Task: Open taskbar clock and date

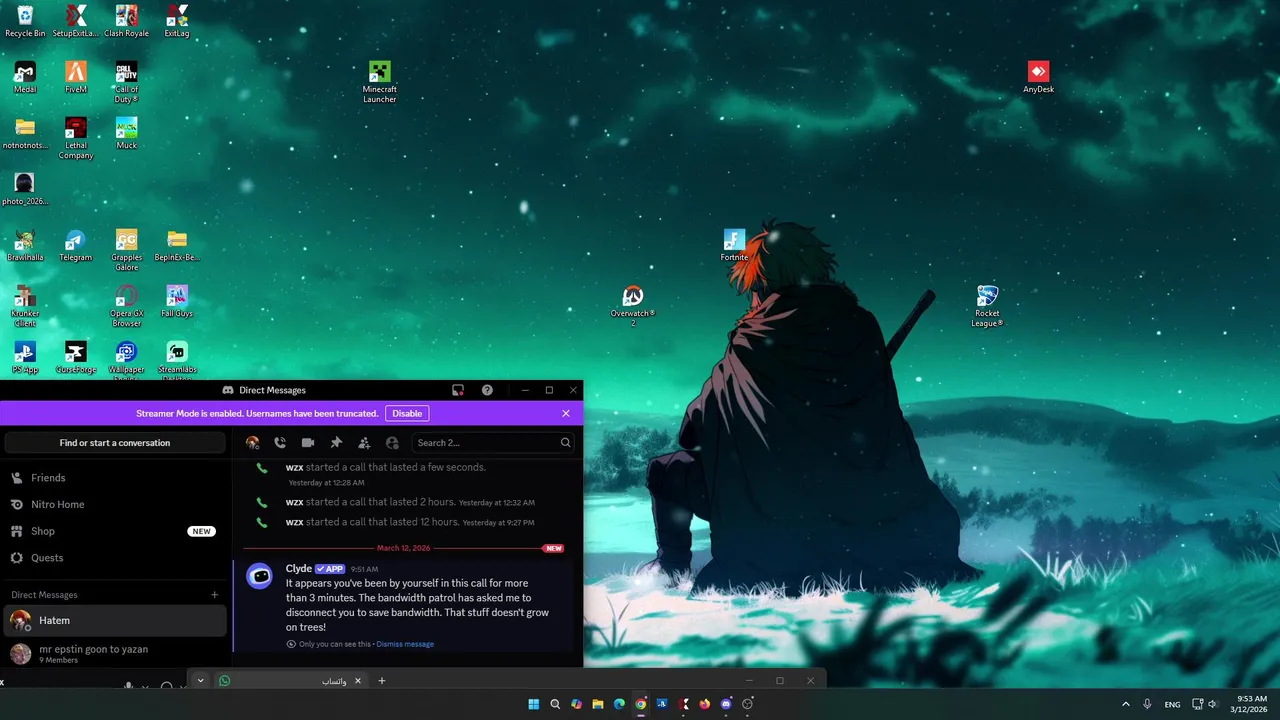Action: pyautogui.click(x=1248, y=704)
